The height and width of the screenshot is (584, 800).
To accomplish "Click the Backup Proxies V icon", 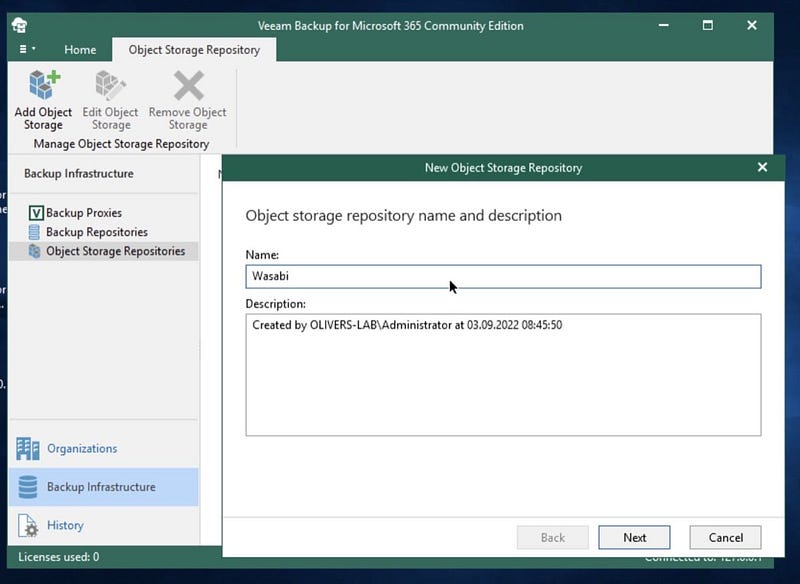I will 36,213.
